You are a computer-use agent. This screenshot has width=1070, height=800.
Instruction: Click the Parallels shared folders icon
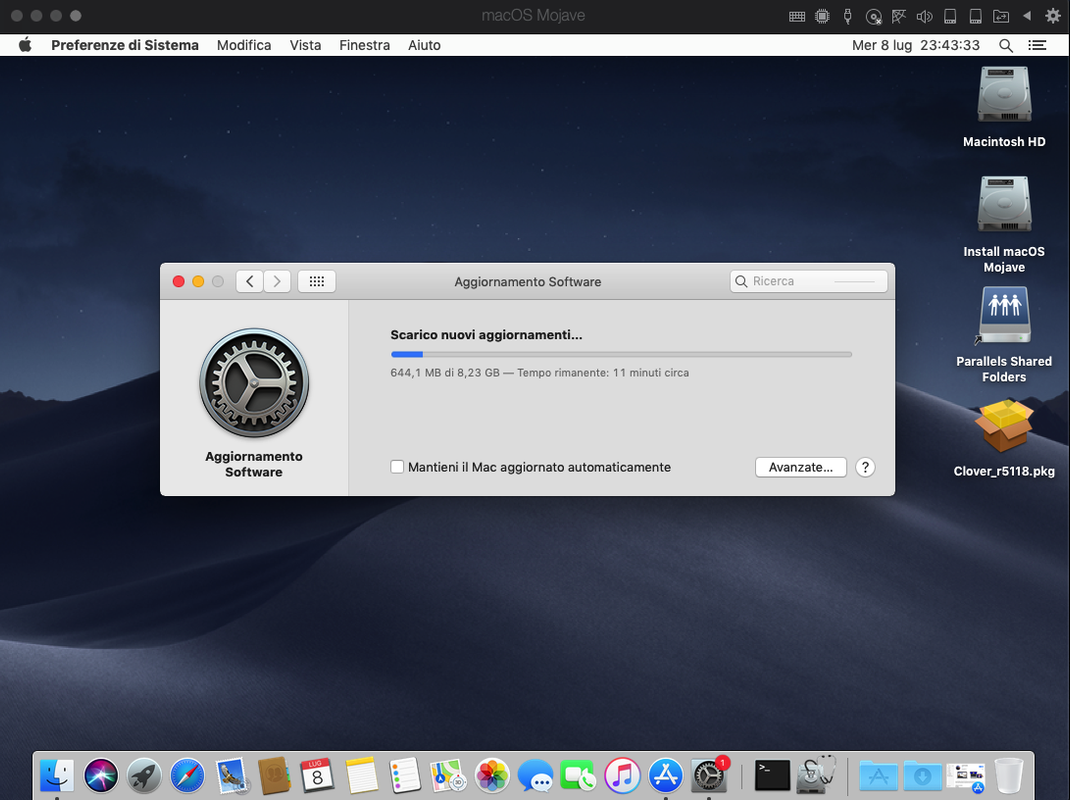point(1001,16)
